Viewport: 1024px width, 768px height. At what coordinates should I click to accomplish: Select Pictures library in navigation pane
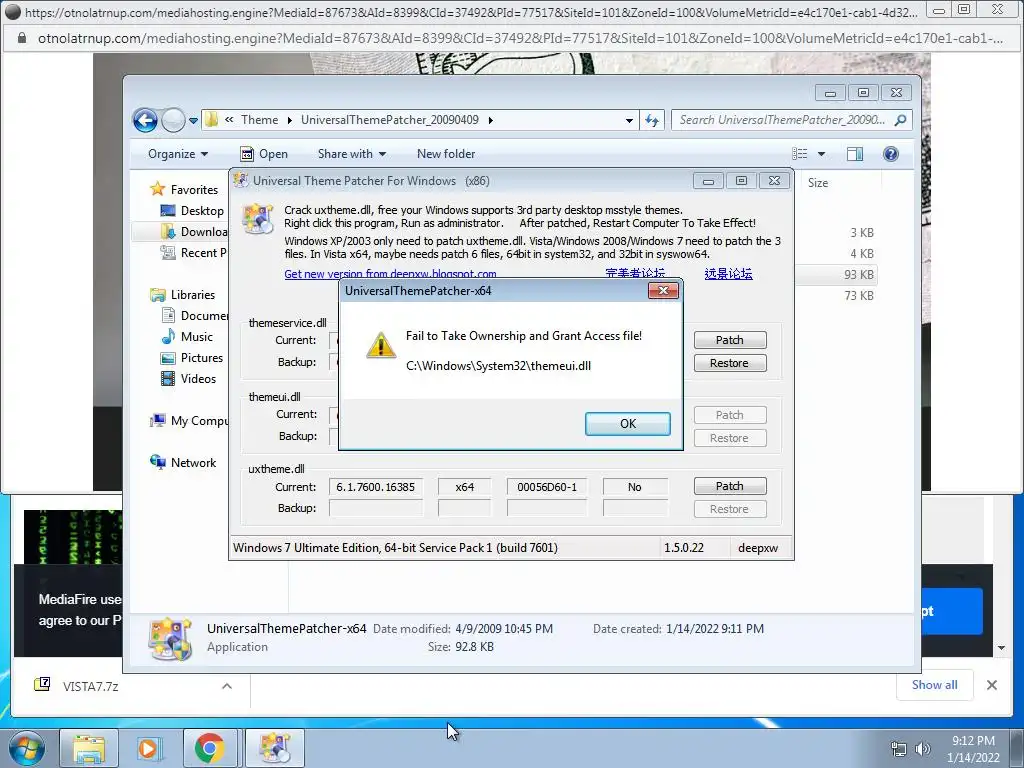(x=202, y=358)
